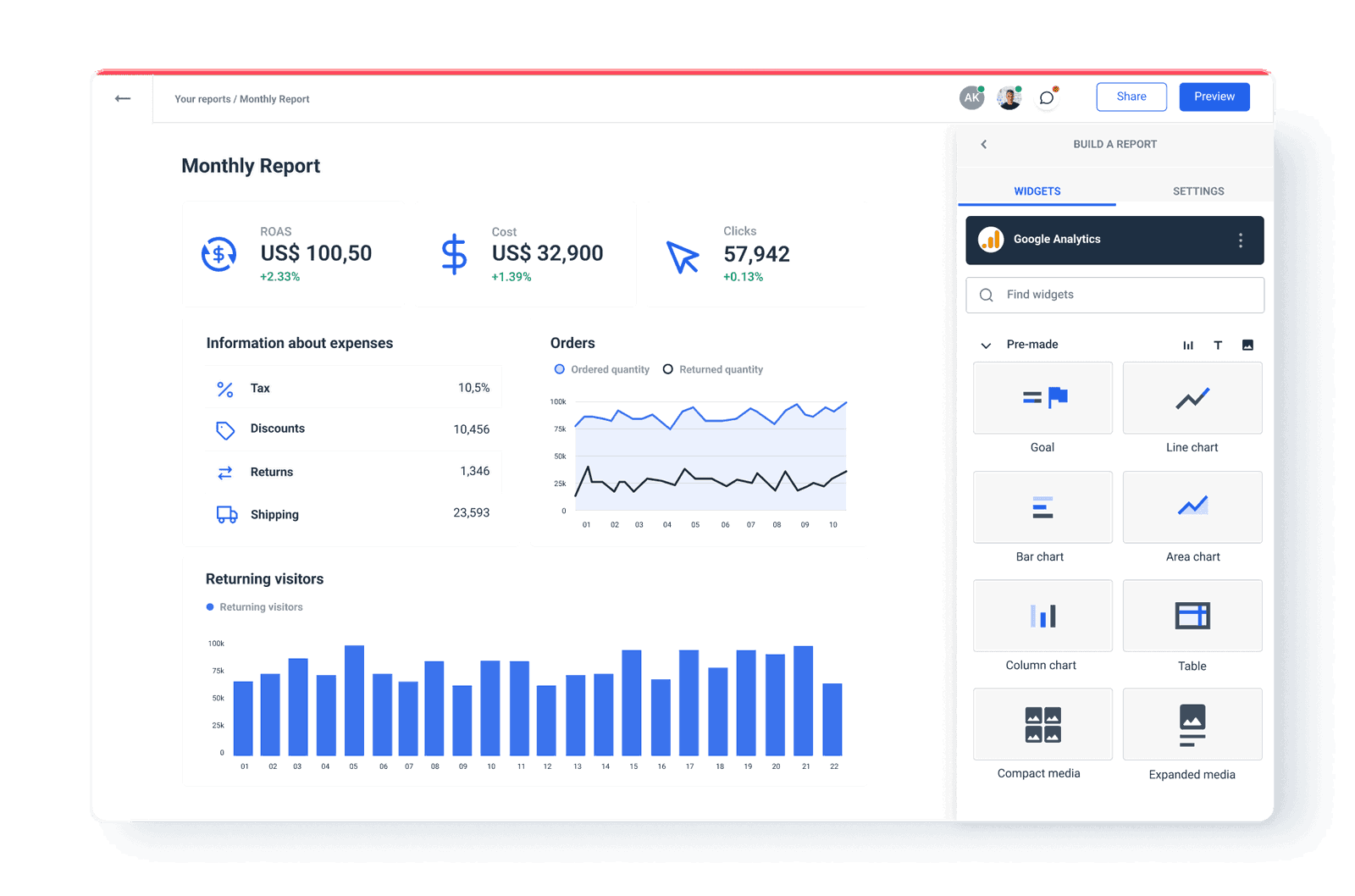Filter widgets to show media types
Image resolution: width=1355 pixels, height=896 pixels.
point(1248,345)
